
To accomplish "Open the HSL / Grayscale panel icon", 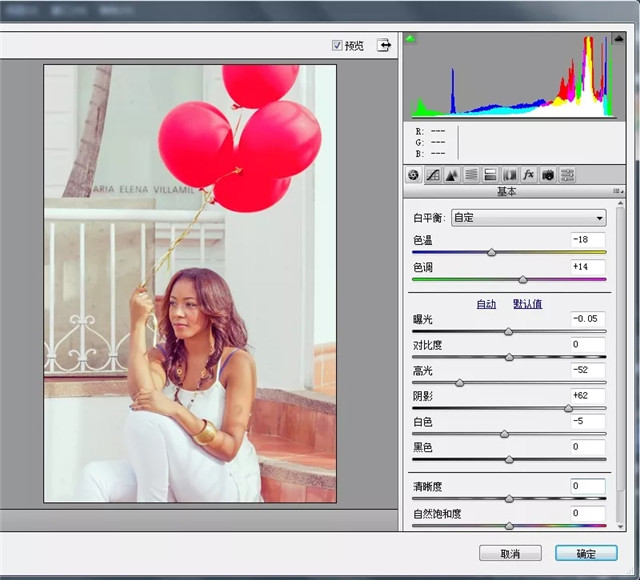I will coord(471,175).
